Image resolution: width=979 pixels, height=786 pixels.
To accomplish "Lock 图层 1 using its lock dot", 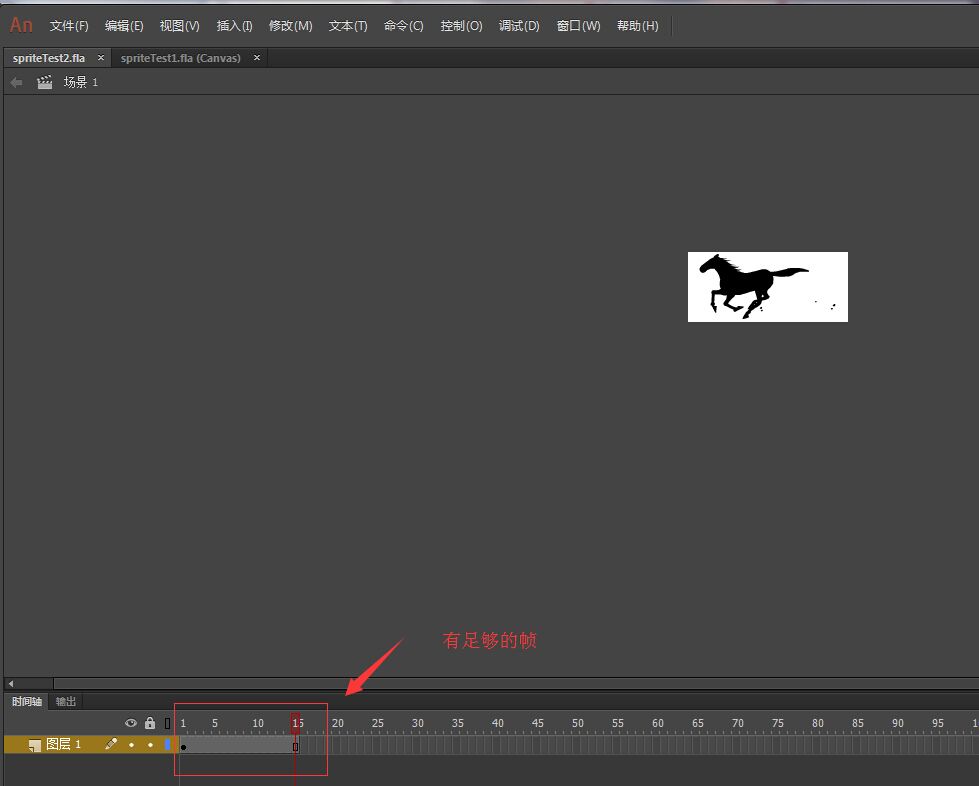I will coord(149,744).
